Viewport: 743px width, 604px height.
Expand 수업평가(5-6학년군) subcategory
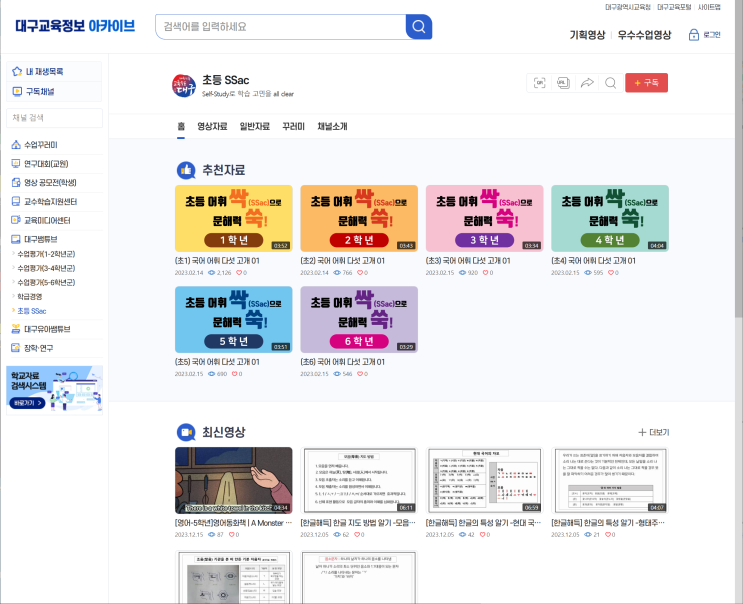tap(46, 282)
